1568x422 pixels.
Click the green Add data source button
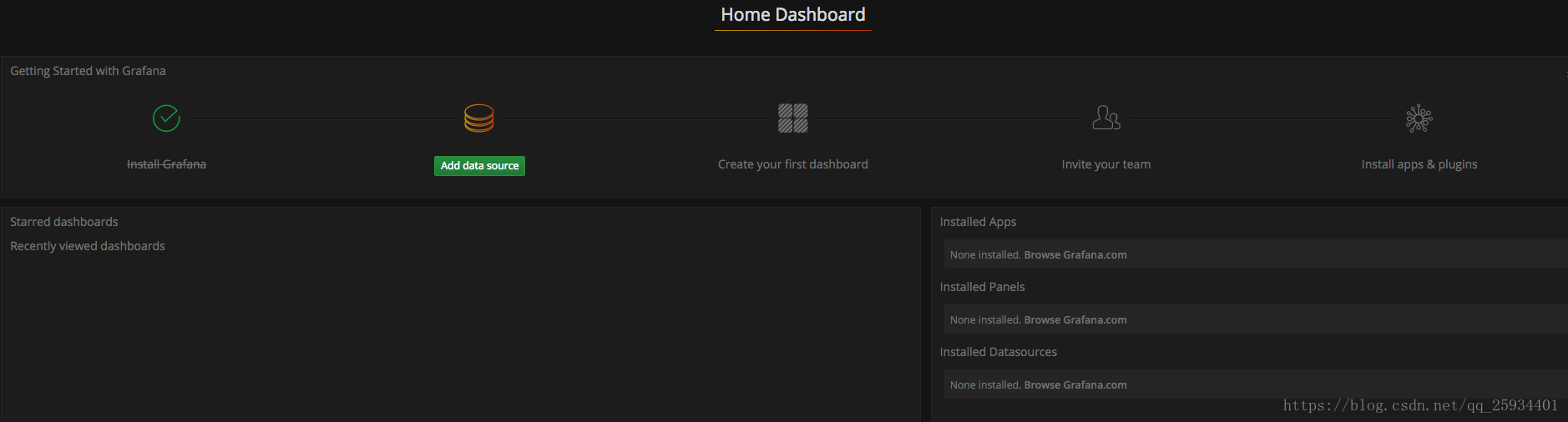(x=479, y=166)
